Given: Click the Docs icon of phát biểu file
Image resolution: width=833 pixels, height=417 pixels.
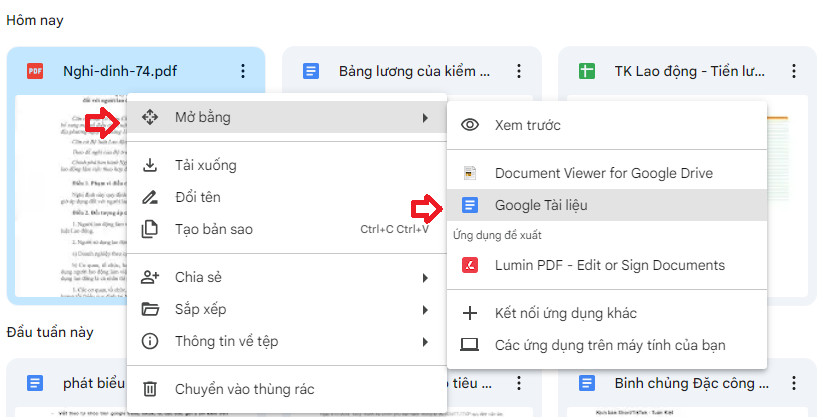Looking at the screenshot, I should (x=35, y=383).
